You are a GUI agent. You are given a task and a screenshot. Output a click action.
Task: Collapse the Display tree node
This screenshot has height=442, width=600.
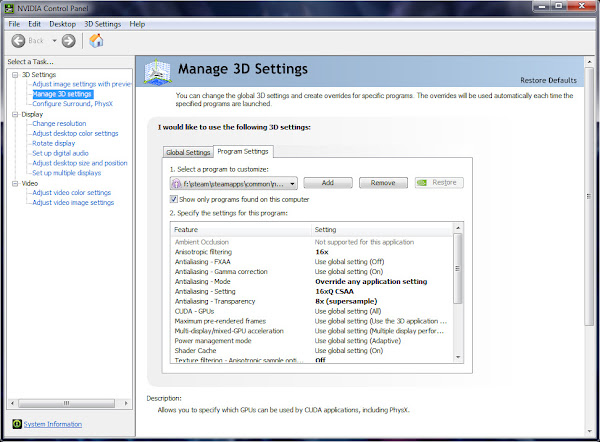(15, 114)
